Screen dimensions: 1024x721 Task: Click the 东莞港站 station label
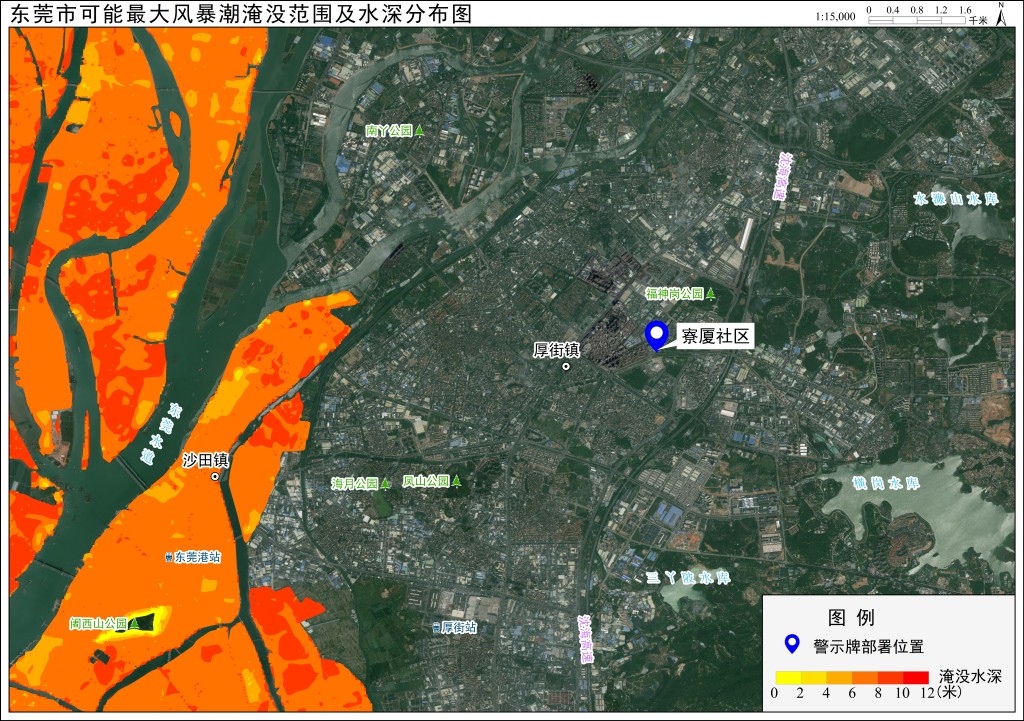pyautogui.click(x=197, y=557)
